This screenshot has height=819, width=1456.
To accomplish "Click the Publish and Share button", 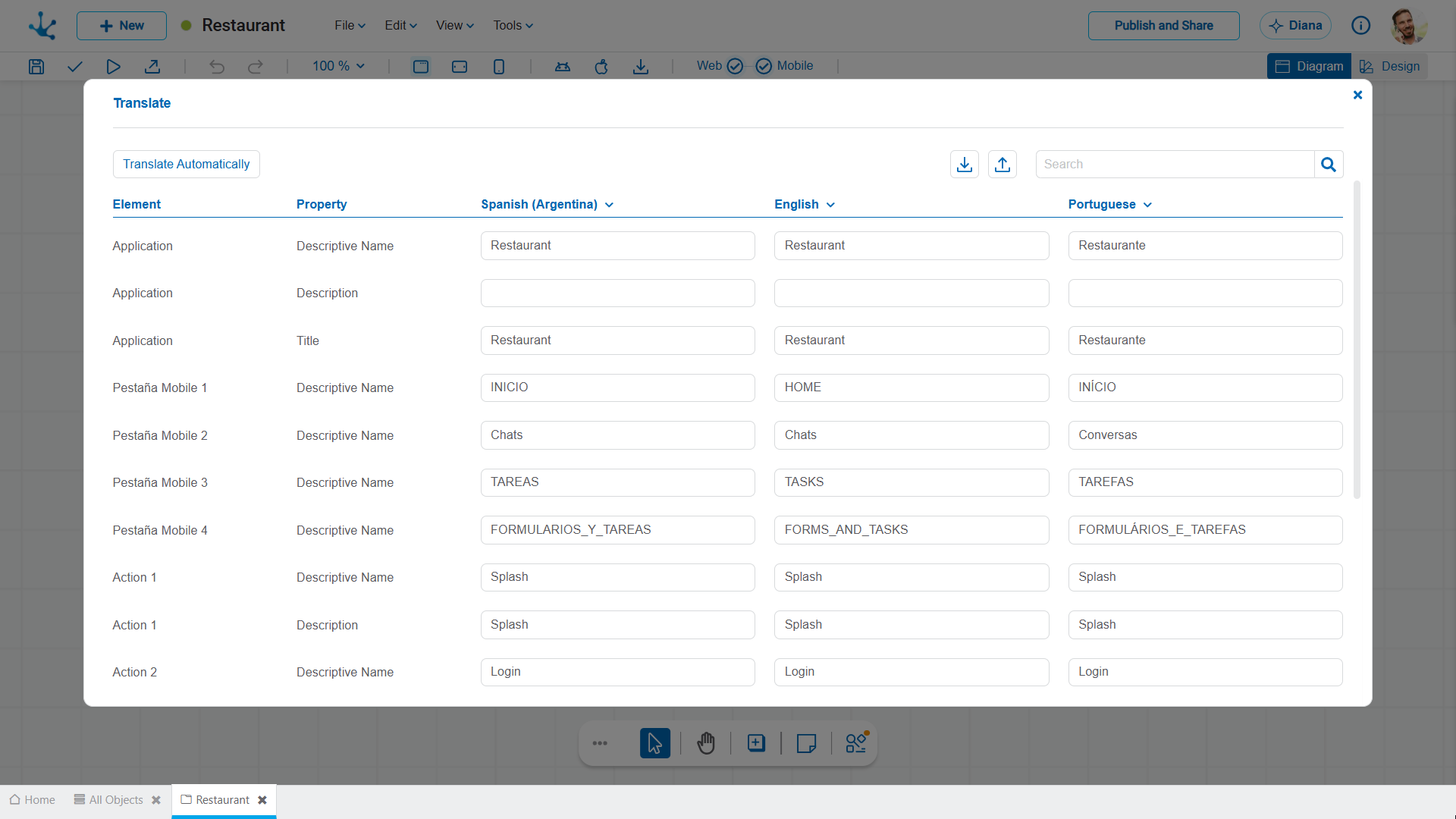I will (1164, 26).
